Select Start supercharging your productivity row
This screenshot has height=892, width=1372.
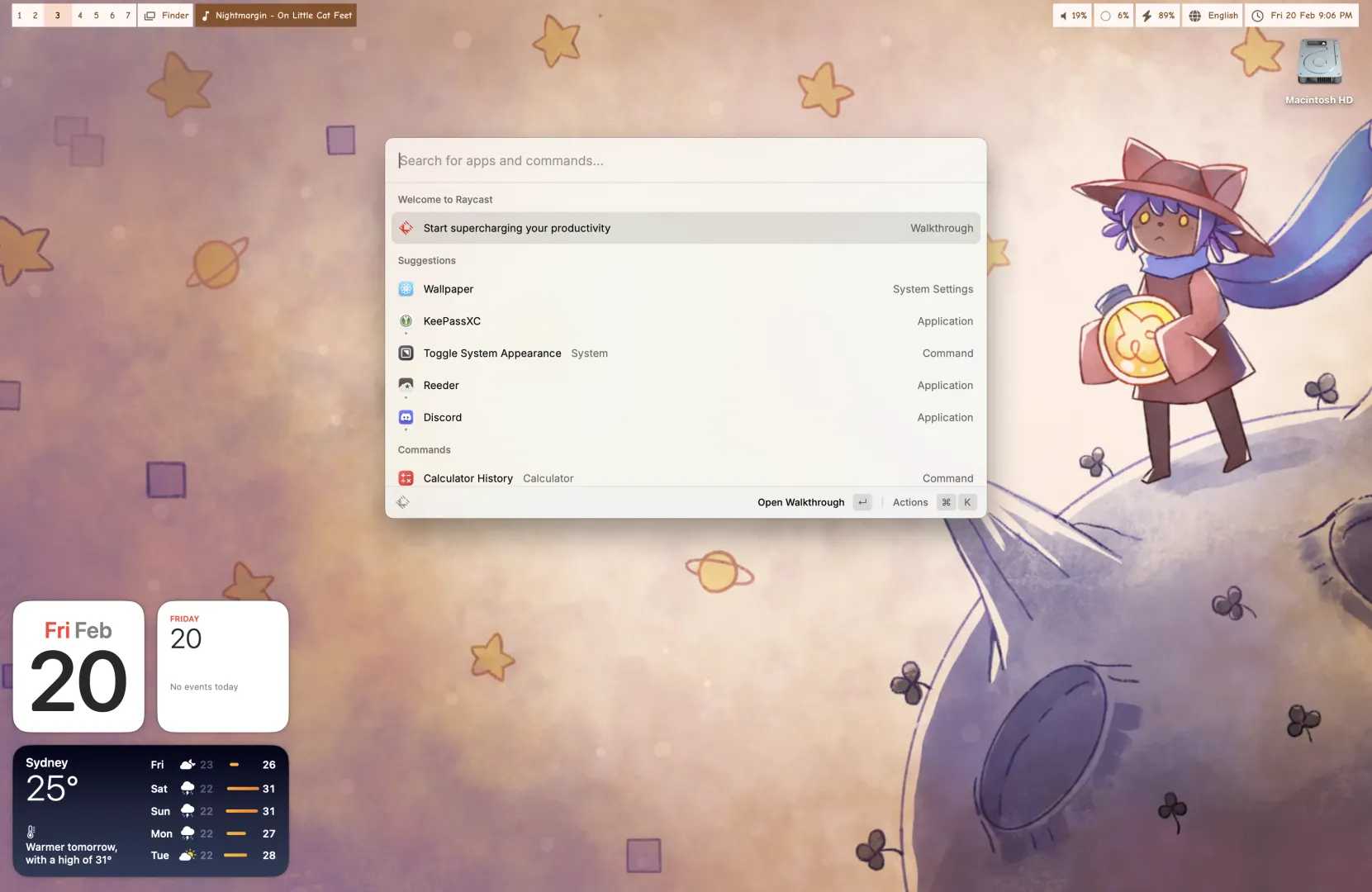(x=686, y=228)
